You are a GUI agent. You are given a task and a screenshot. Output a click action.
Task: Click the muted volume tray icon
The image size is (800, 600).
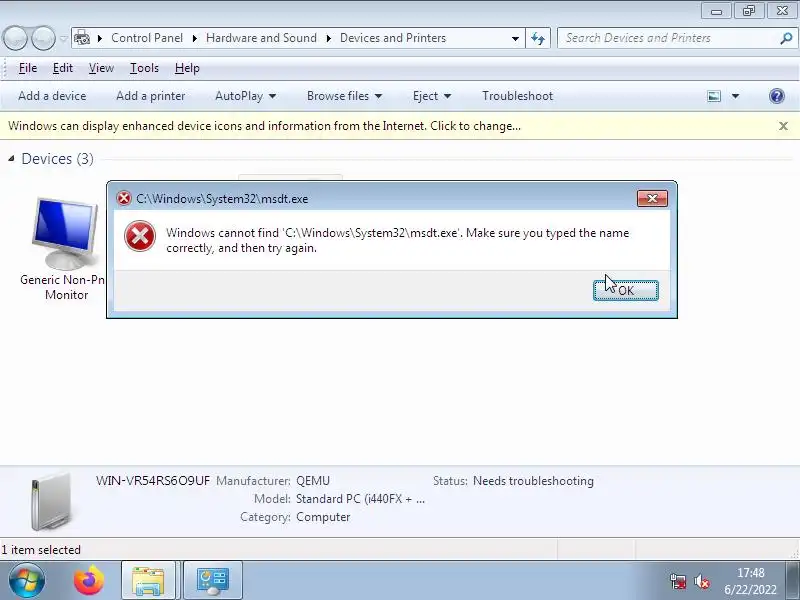(x=702, y=581)
